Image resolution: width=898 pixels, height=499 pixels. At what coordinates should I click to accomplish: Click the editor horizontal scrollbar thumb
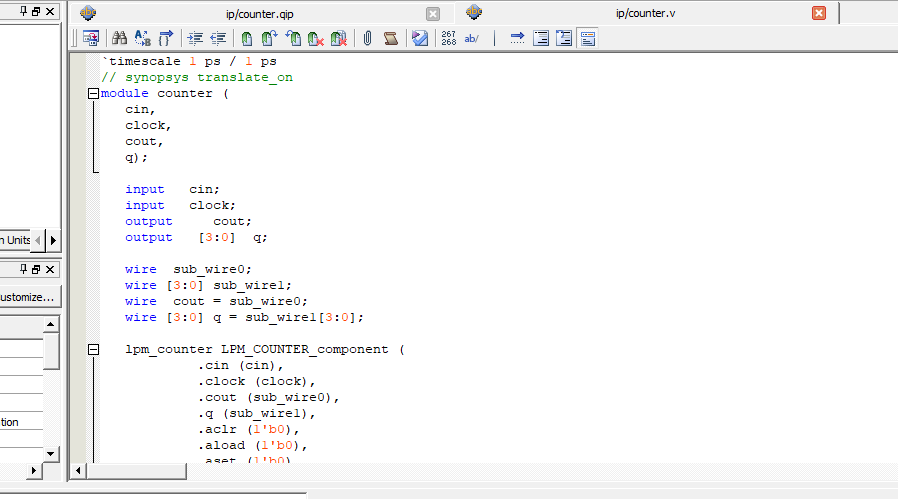pyautogui.click(x=136, y=471)
